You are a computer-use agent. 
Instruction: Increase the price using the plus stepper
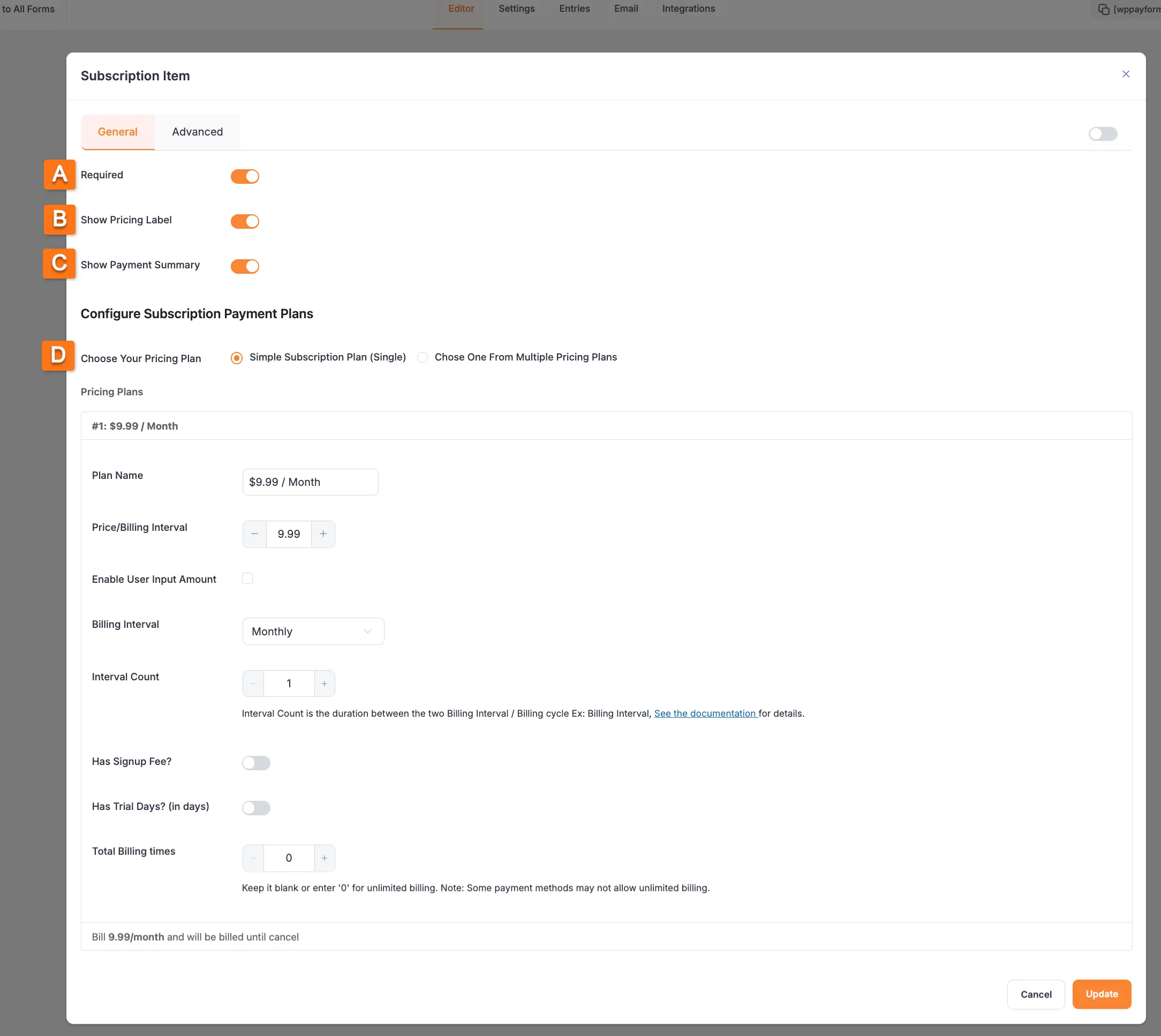coord(323,534)
